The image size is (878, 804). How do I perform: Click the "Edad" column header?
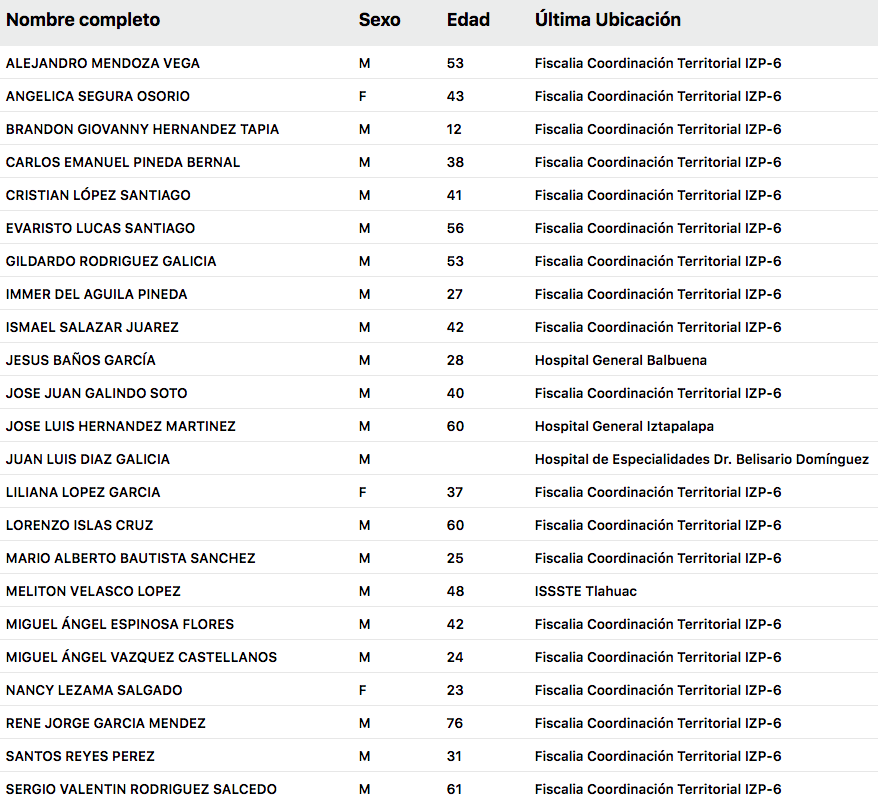[x=468, y=20]
